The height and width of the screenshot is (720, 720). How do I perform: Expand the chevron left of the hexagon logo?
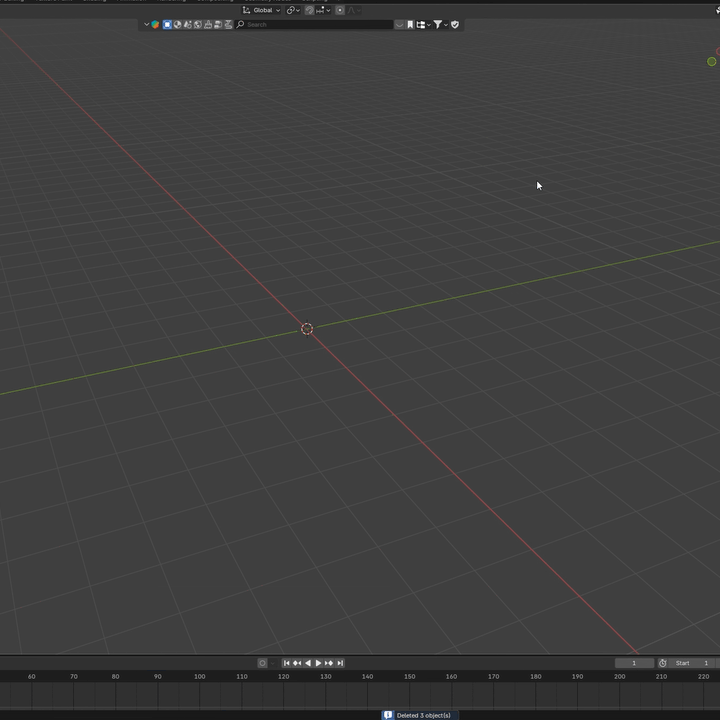click(146, 24)
